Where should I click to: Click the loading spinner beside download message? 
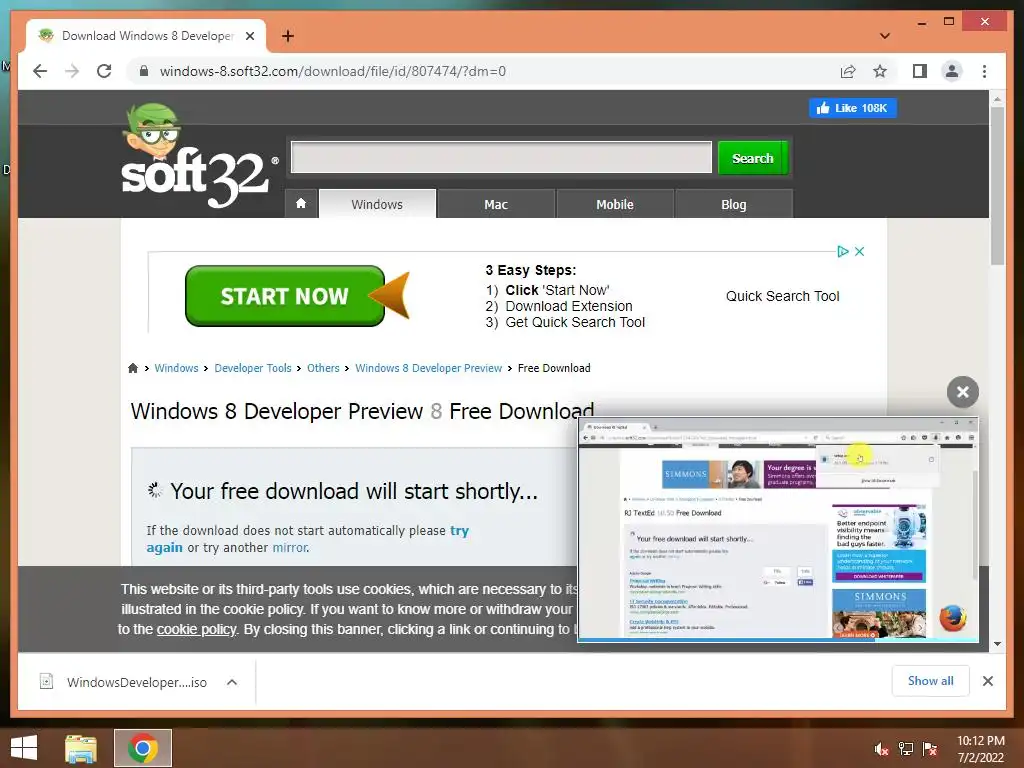[155, 490]
